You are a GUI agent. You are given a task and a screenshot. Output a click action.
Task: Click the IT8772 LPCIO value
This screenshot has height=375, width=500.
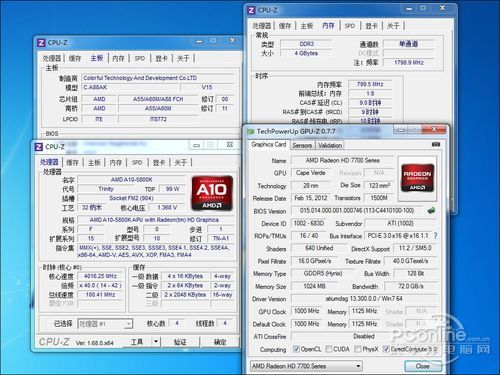point(158,119)
